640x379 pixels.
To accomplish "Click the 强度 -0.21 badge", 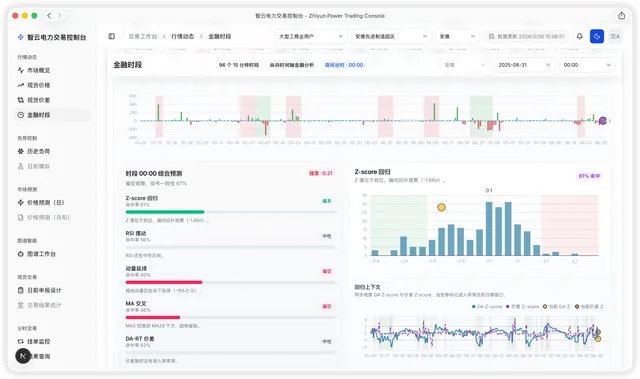I will (320, 173).
